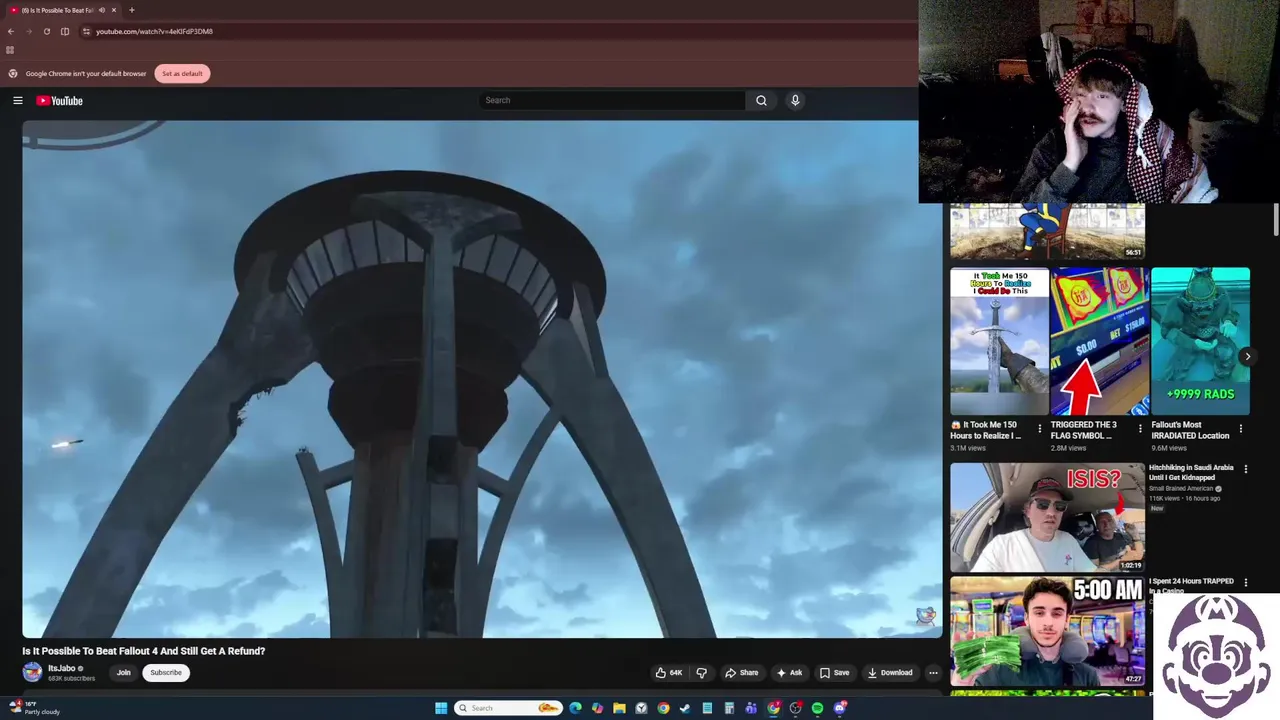Viewport: 1280px width, 720px height.
Task: Dislike the video with thumbs-down
Action: point(701,672)
